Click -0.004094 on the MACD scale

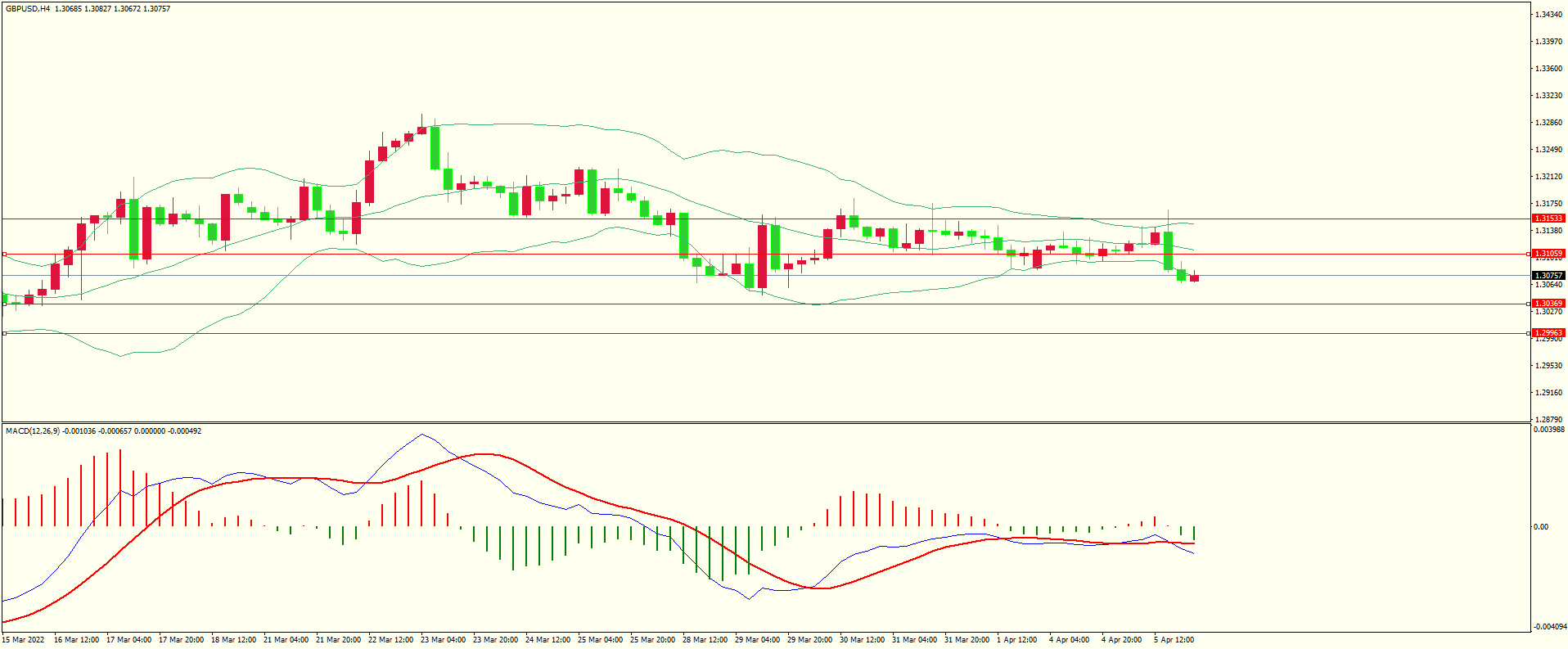point(1548,627)
